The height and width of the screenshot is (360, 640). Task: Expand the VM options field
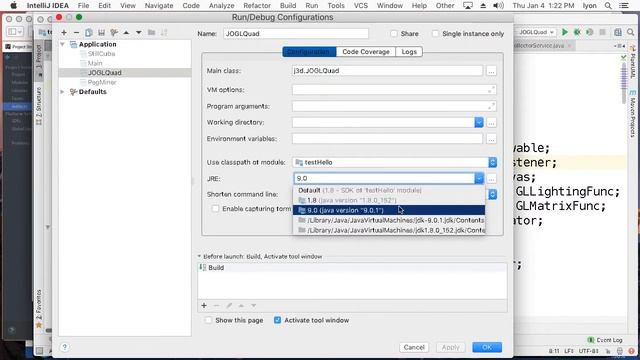pos(491,89)
